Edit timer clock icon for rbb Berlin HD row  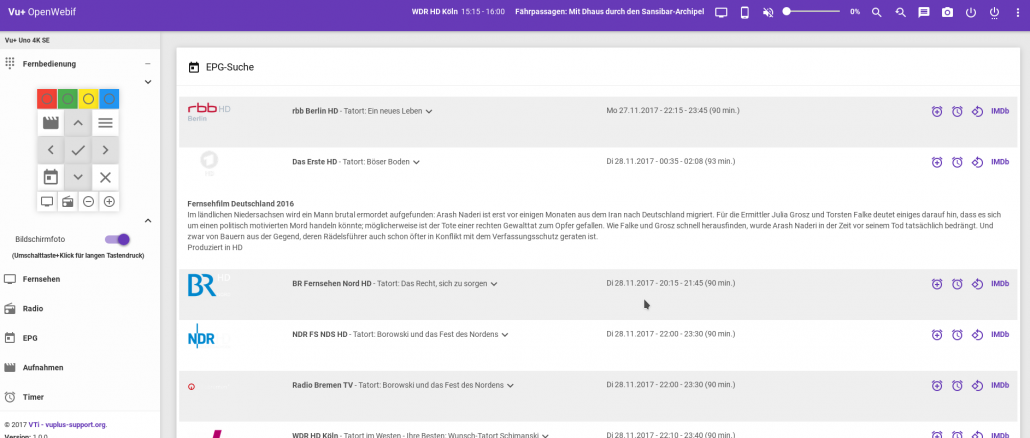click(x=957, y=112)
